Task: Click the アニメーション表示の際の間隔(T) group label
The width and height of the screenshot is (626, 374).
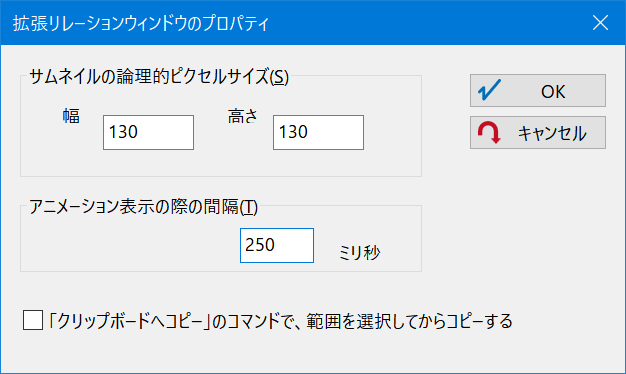Action: (x=143, y=207)
